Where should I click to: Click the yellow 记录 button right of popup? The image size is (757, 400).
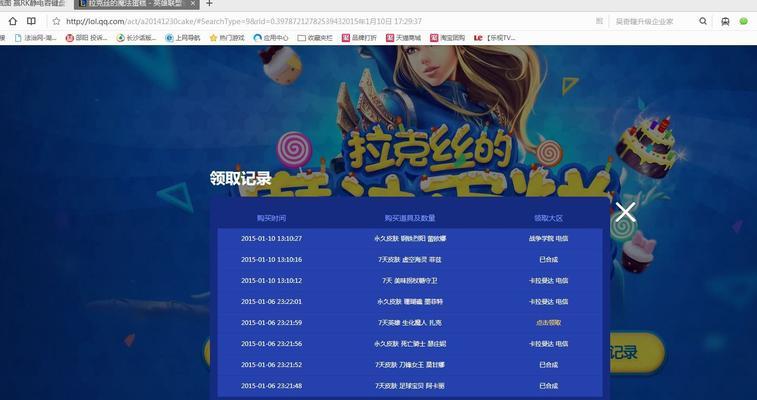pos(637,352)
